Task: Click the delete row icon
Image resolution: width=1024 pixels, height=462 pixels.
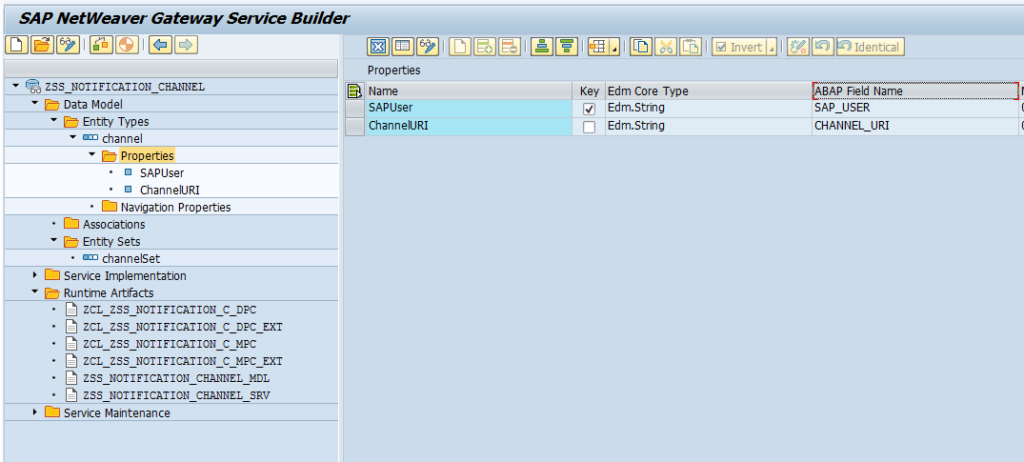Action: tap(509, 46)
